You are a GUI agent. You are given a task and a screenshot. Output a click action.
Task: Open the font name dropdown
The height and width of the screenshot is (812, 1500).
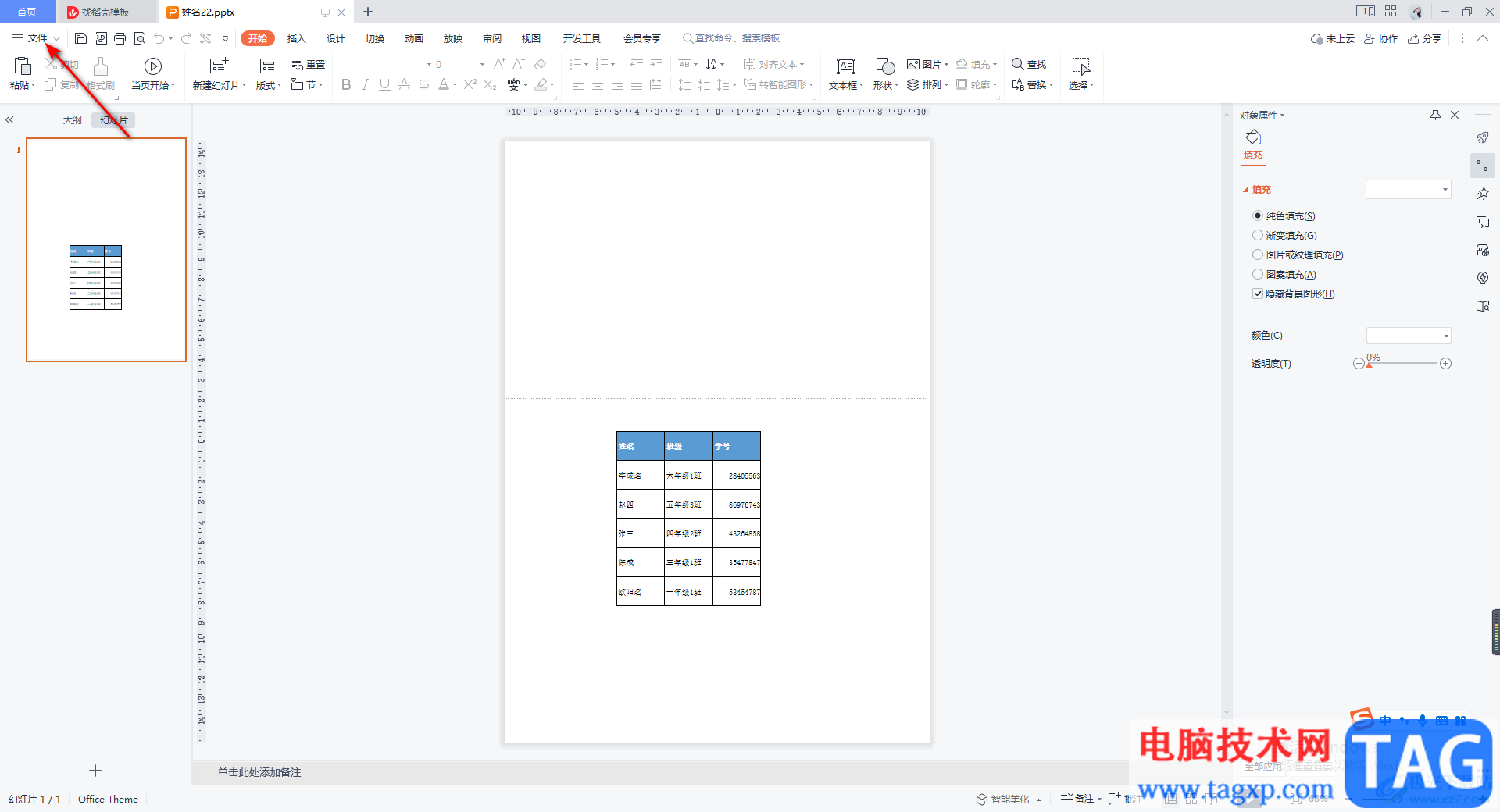[385, 64]
